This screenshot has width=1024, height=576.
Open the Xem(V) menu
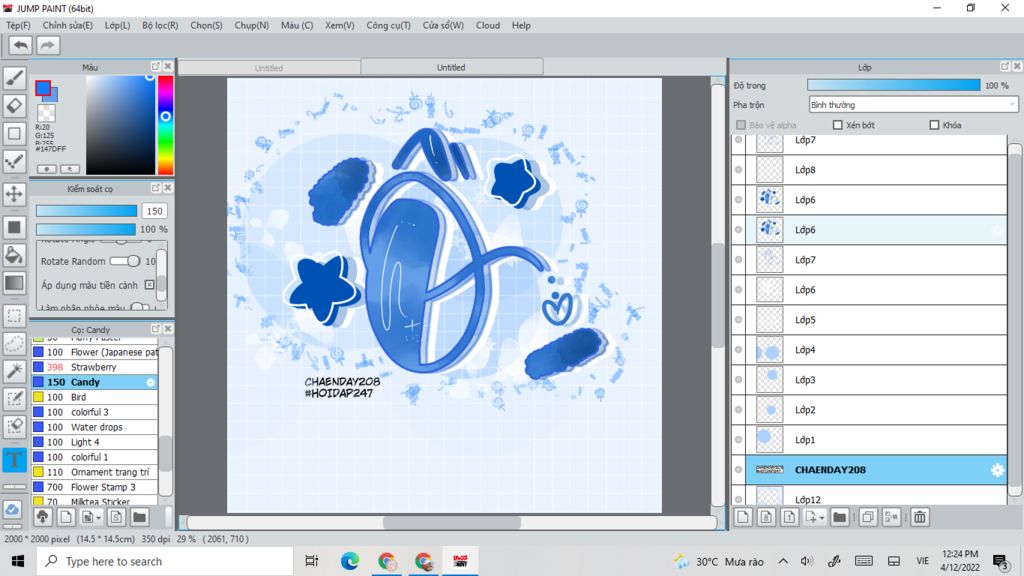tap(340, 25)
